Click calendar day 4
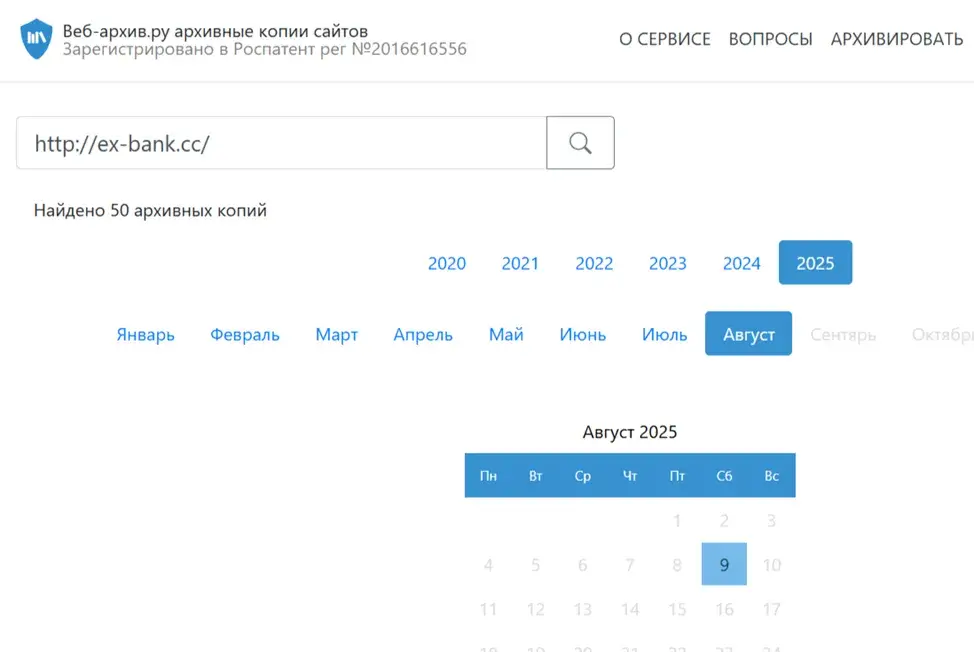The image size is (974, 652). coord(488,564)
